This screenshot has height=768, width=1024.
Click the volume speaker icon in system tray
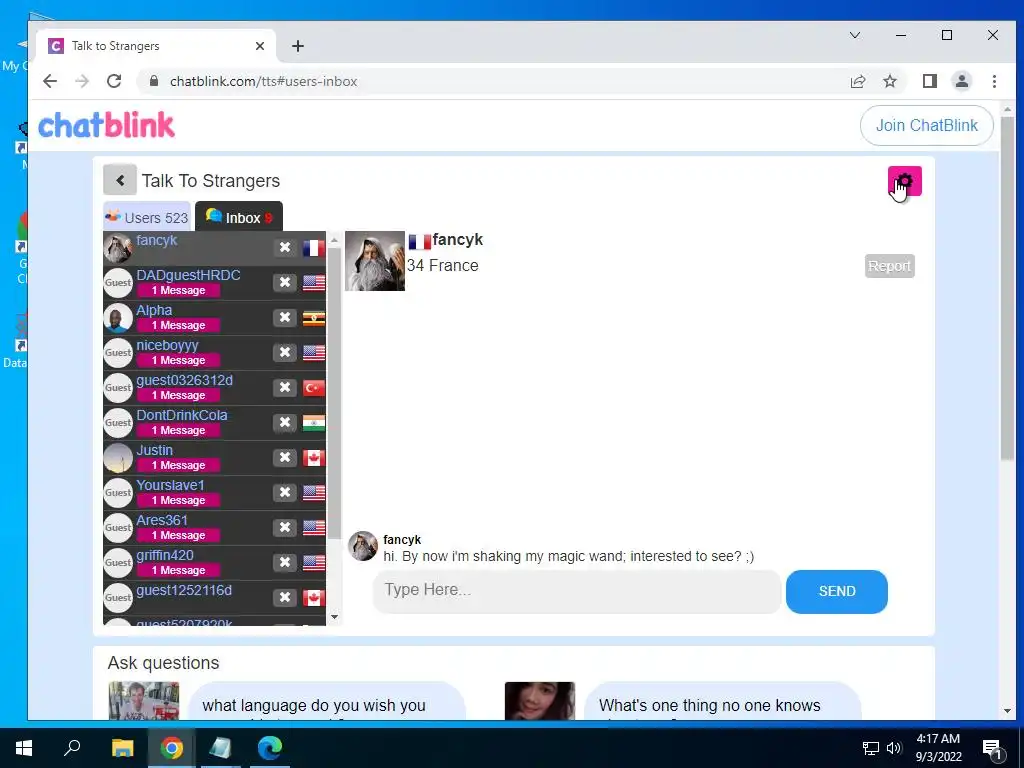click(x=894, y=748)
